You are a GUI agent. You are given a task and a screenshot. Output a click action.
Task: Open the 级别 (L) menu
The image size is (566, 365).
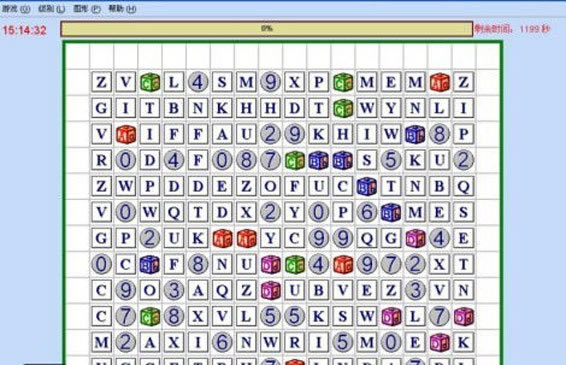click(51, 9)
